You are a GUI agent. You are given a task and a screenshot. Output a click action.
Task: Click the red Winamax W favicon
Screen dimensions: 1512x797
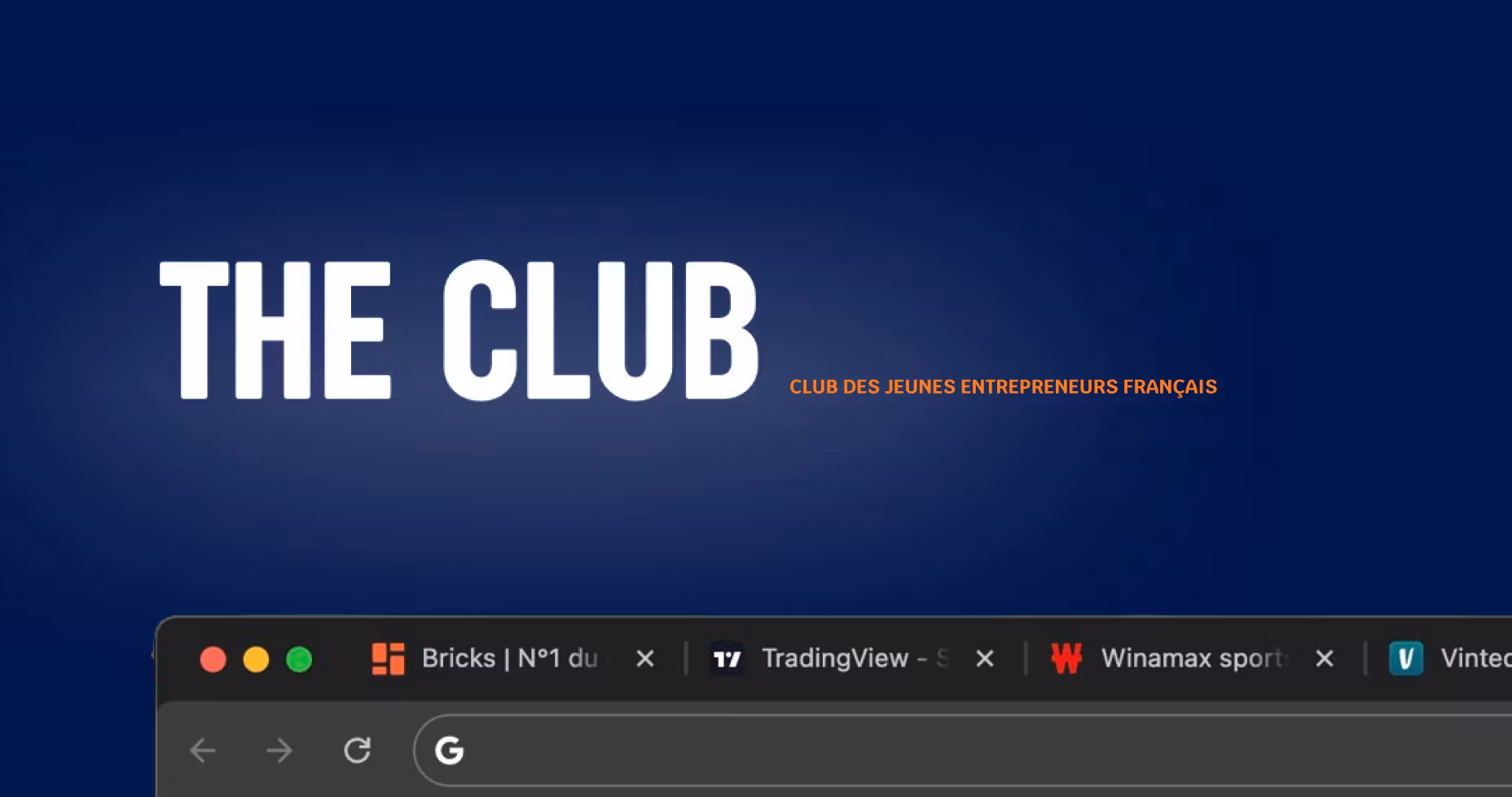1066,658
